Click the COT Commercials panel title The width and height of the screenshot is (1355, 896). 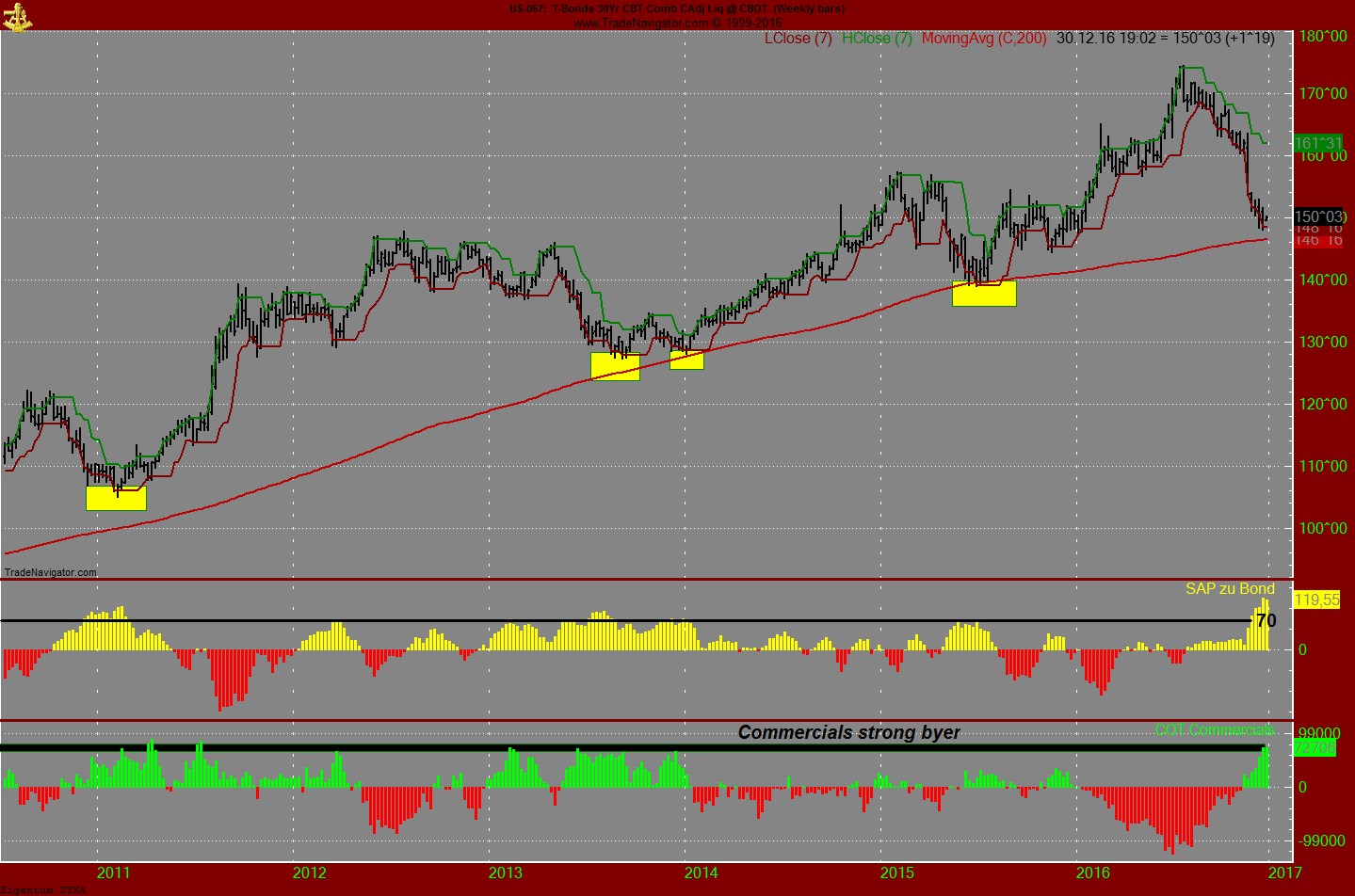1215,729
